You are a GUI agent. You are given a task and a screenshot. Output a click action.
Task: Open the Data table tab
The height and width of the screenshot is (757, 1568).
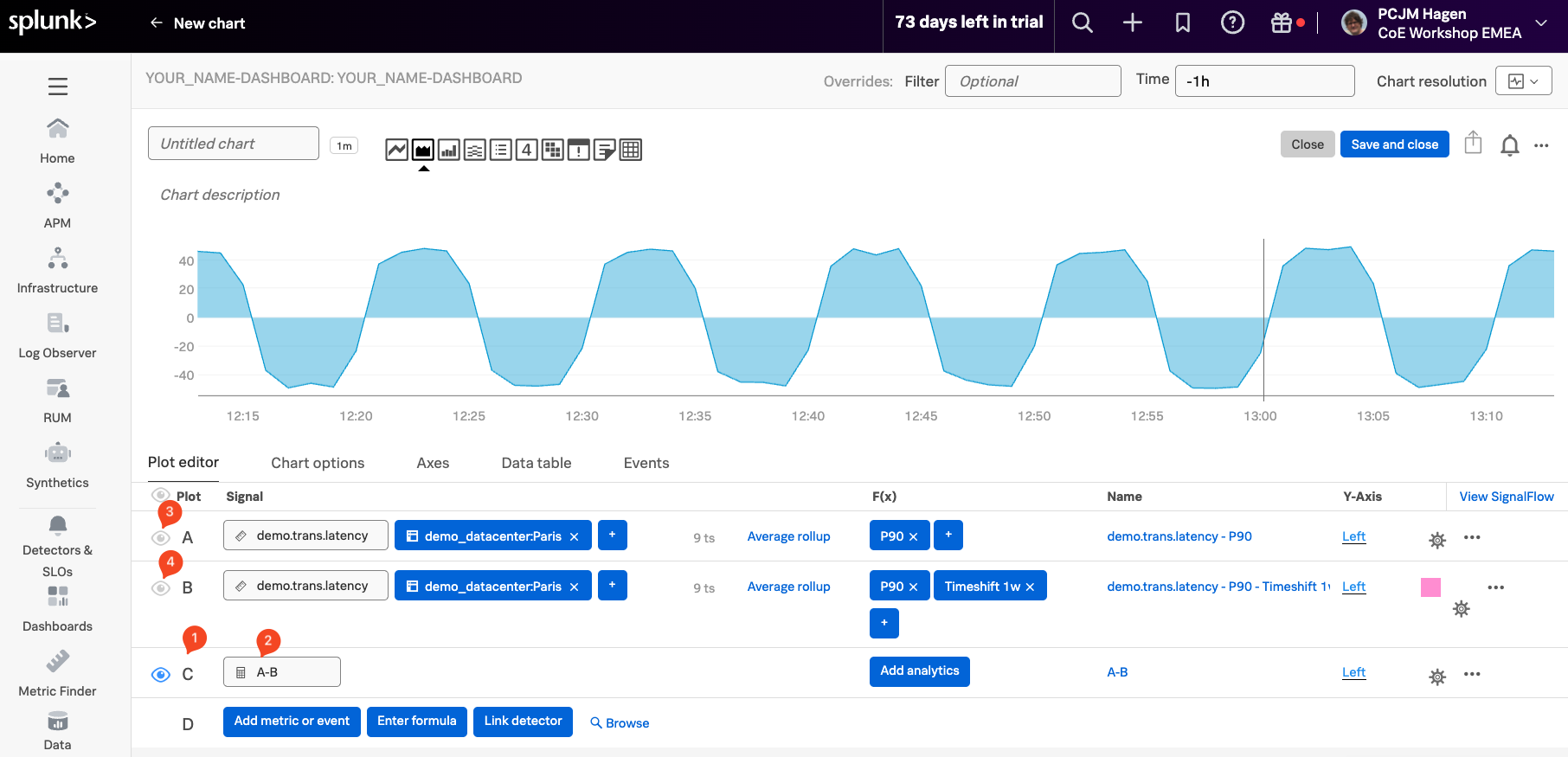pos(536,463)
